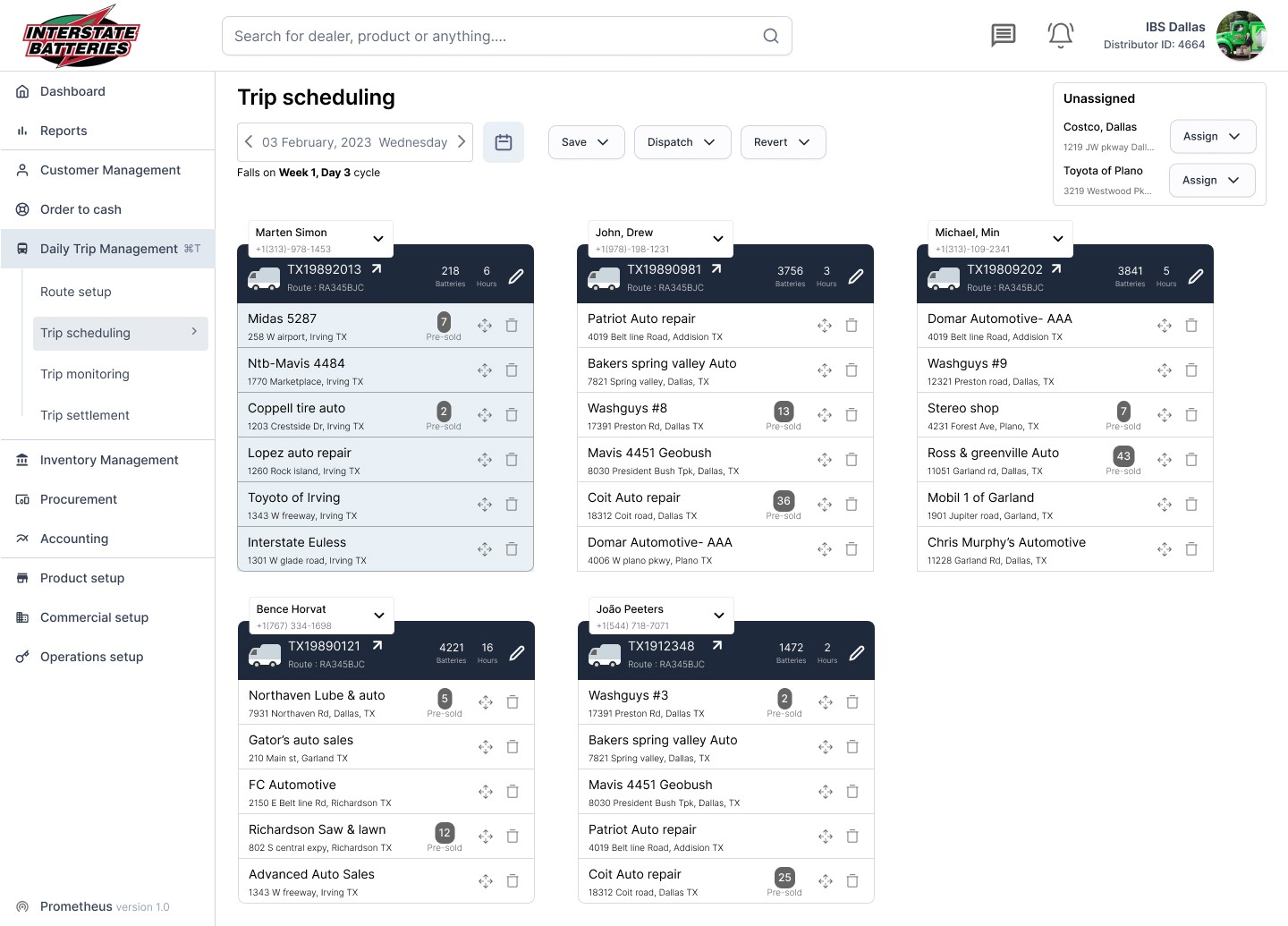Delete the Midas 5287 stop
The height and width of the screenshot is (926, 1288).
tap(512, 326)
